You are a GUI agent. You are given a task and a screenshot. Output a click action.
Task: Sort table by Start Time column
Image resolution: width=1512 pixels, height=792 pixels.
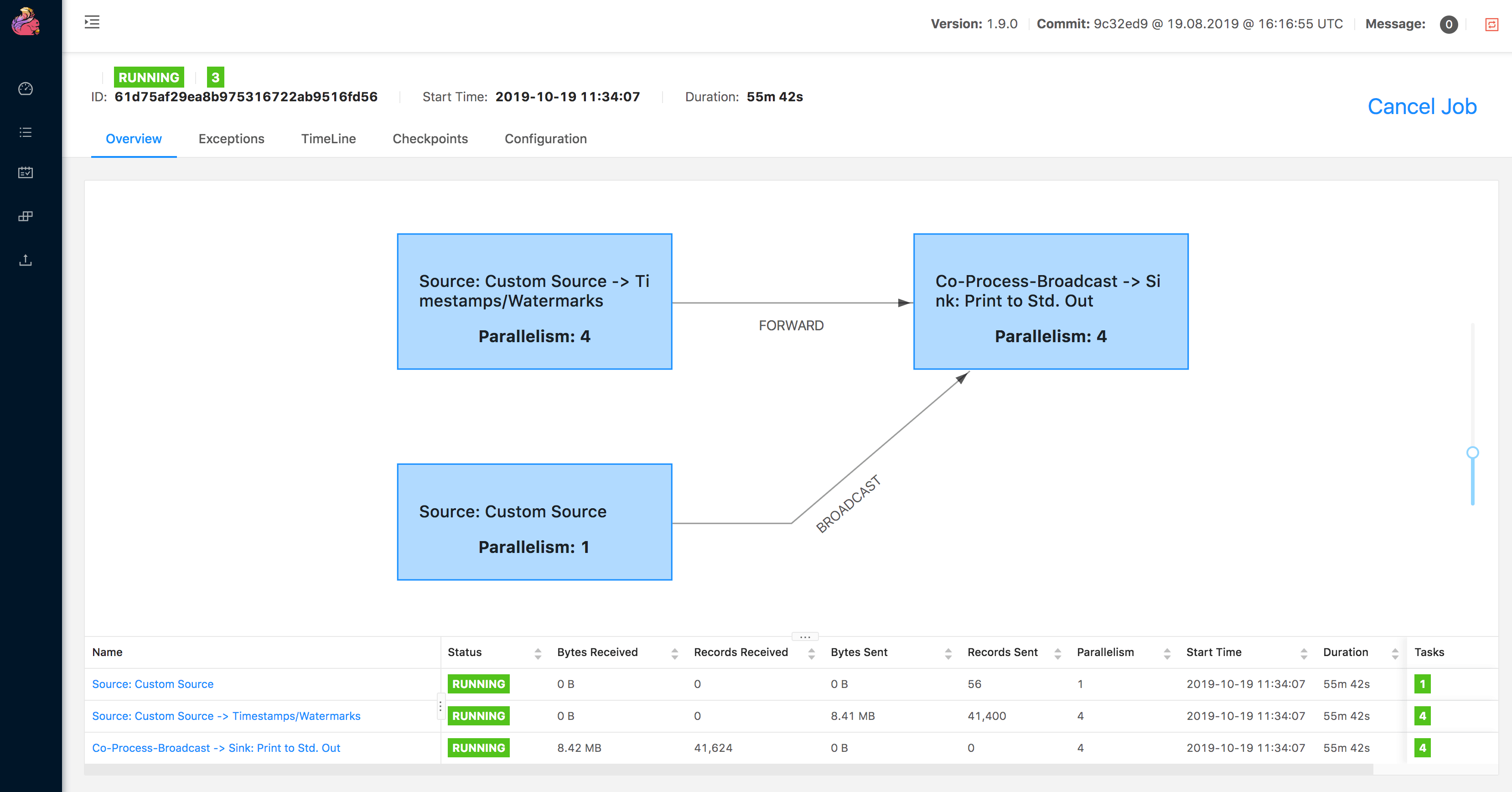pyautogui.click(x=1304, y=653)
